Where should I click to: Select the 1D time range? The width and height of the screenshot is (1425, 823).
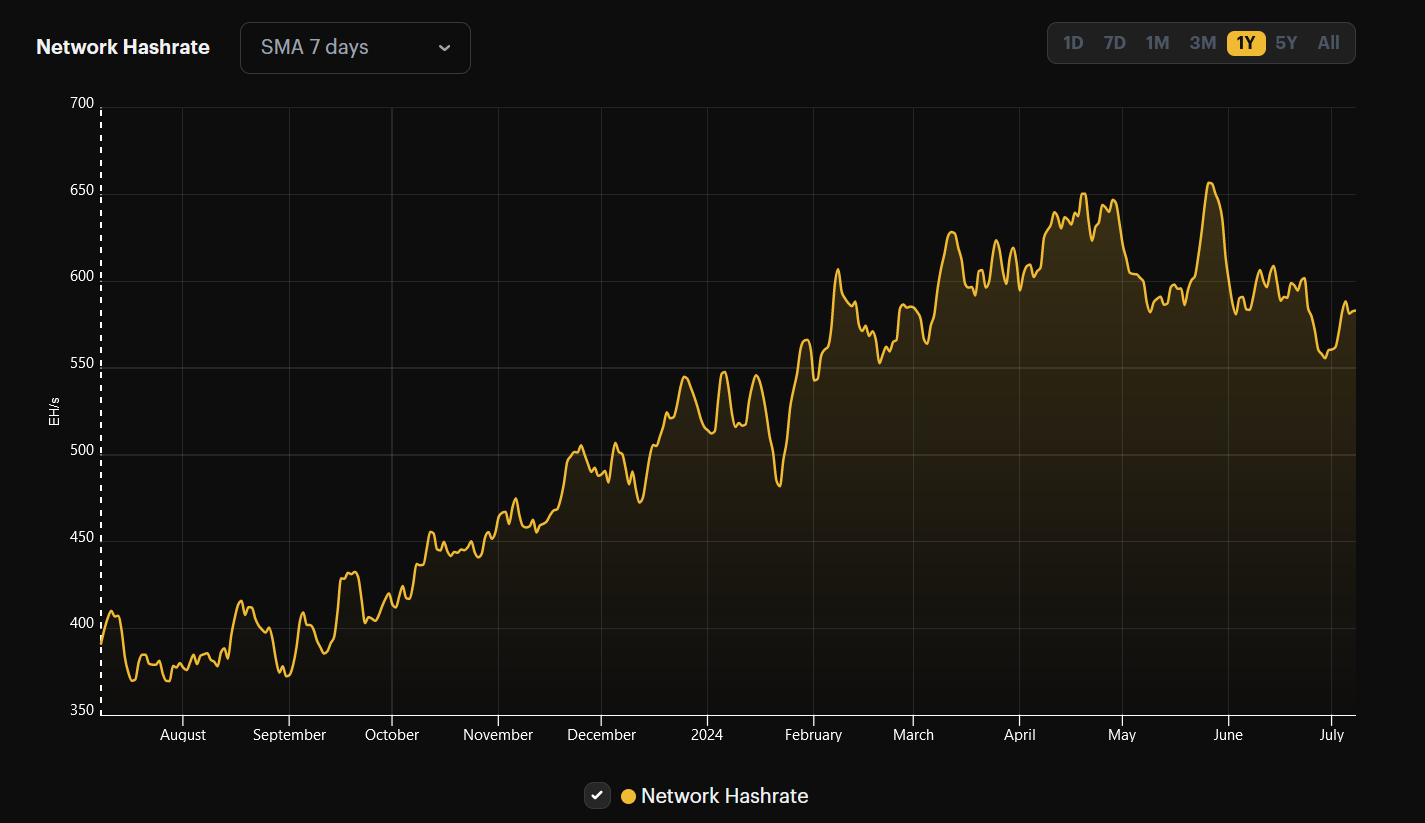pyautogui.click(x=1073, y=43)
